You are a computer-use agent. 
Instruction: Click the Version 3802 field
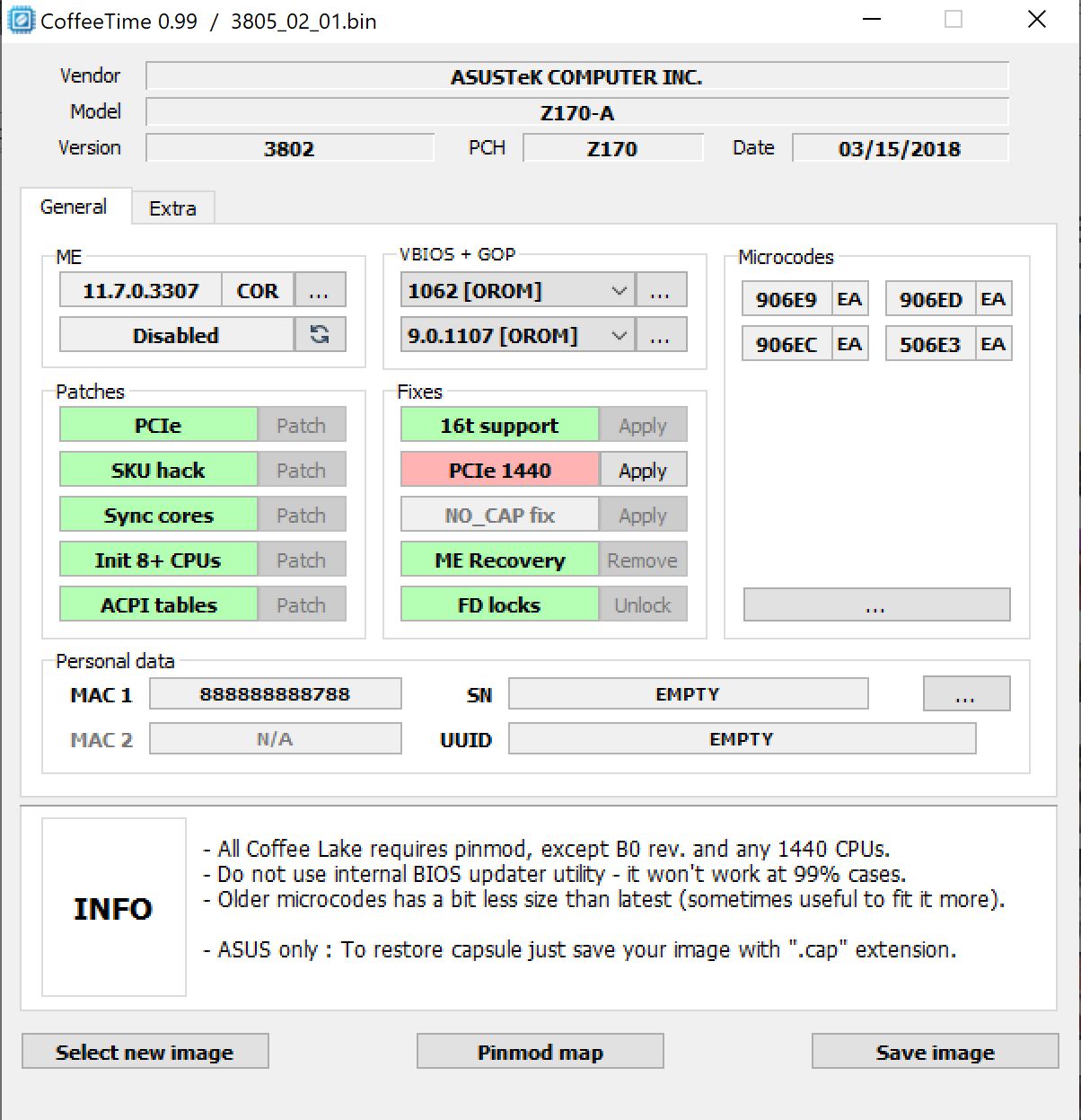[x=289, y=148]
